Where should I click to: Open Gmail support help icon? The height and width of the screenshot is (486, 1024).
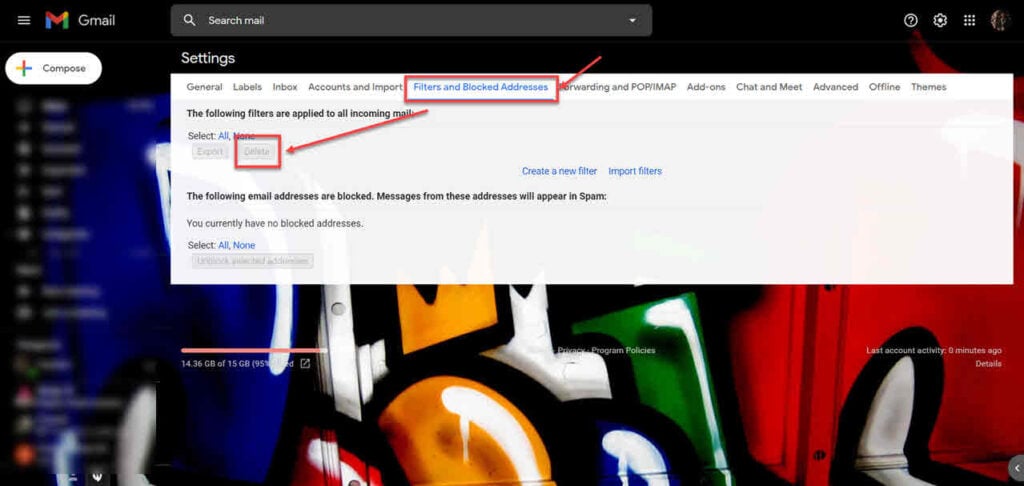point(910,20)
